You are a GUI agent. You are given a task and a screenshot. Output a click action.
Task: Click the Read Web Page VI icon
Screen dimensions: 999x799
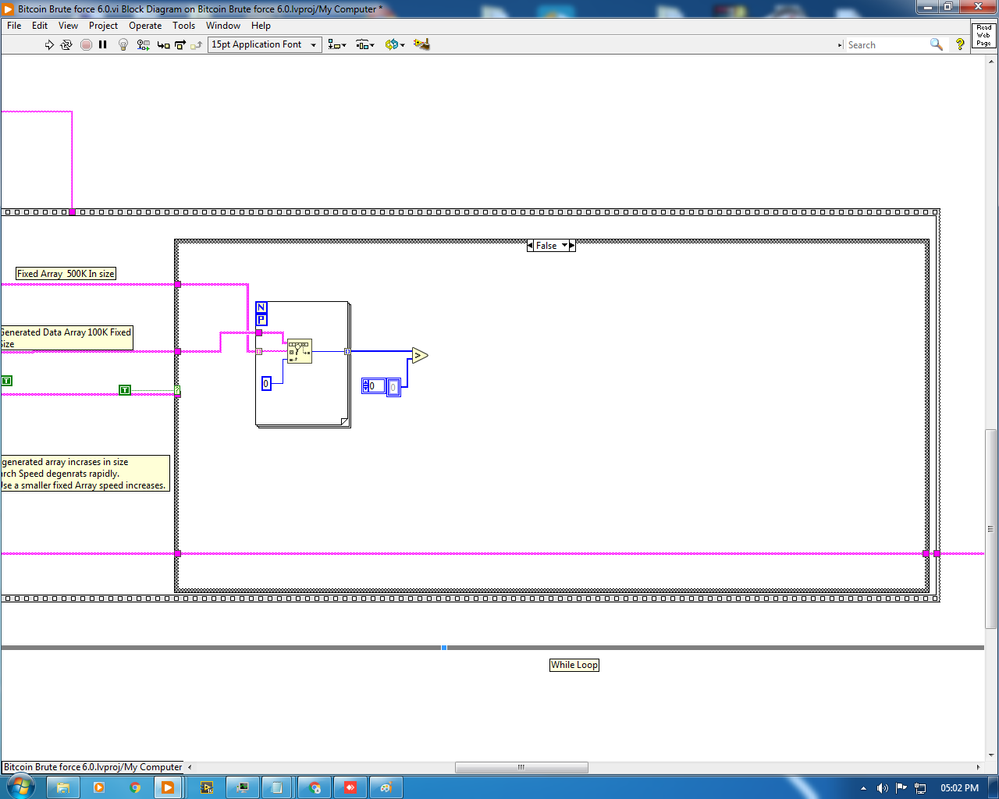pos(984,35)
